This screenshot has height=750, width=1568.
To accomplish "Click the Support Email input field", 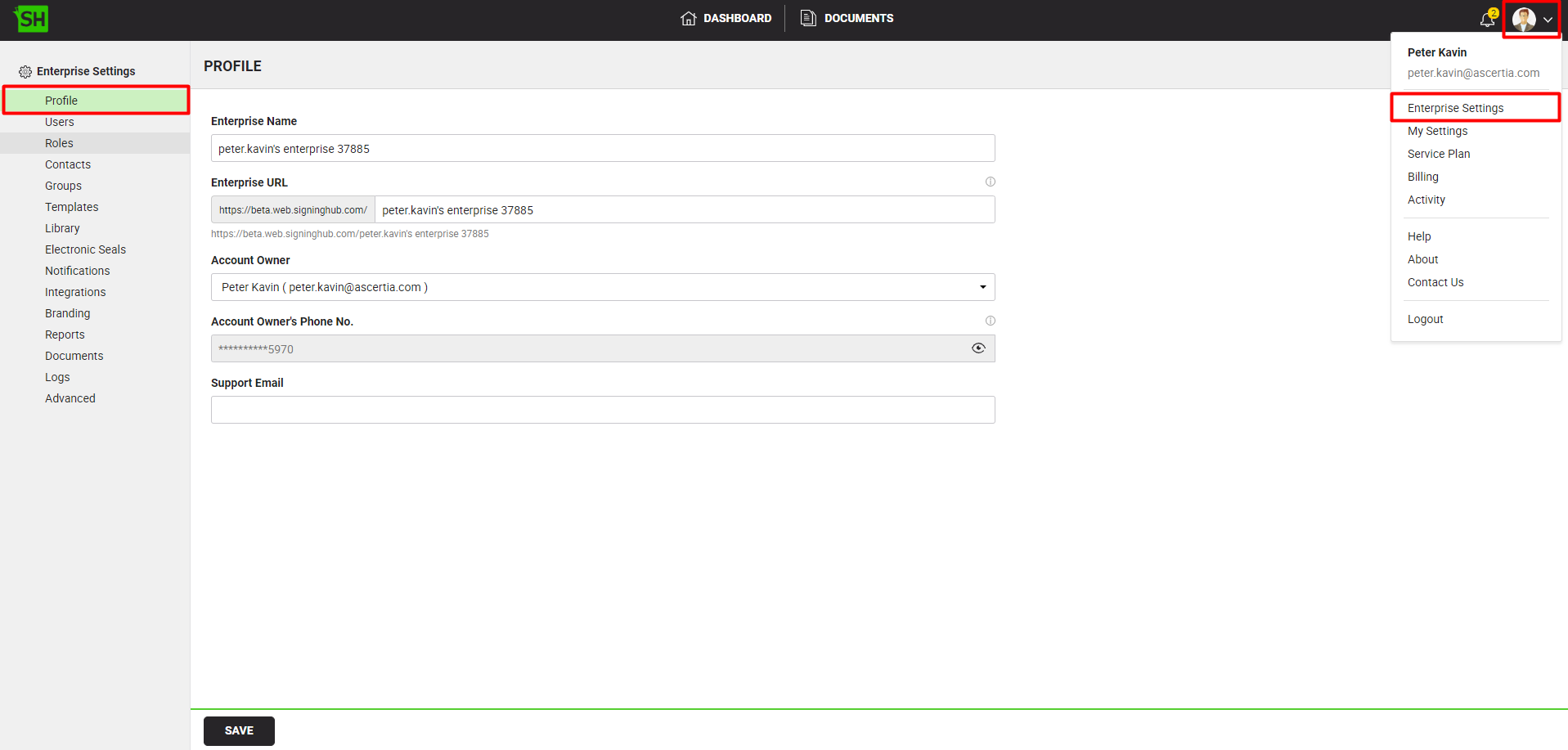I will coord(602,410).
